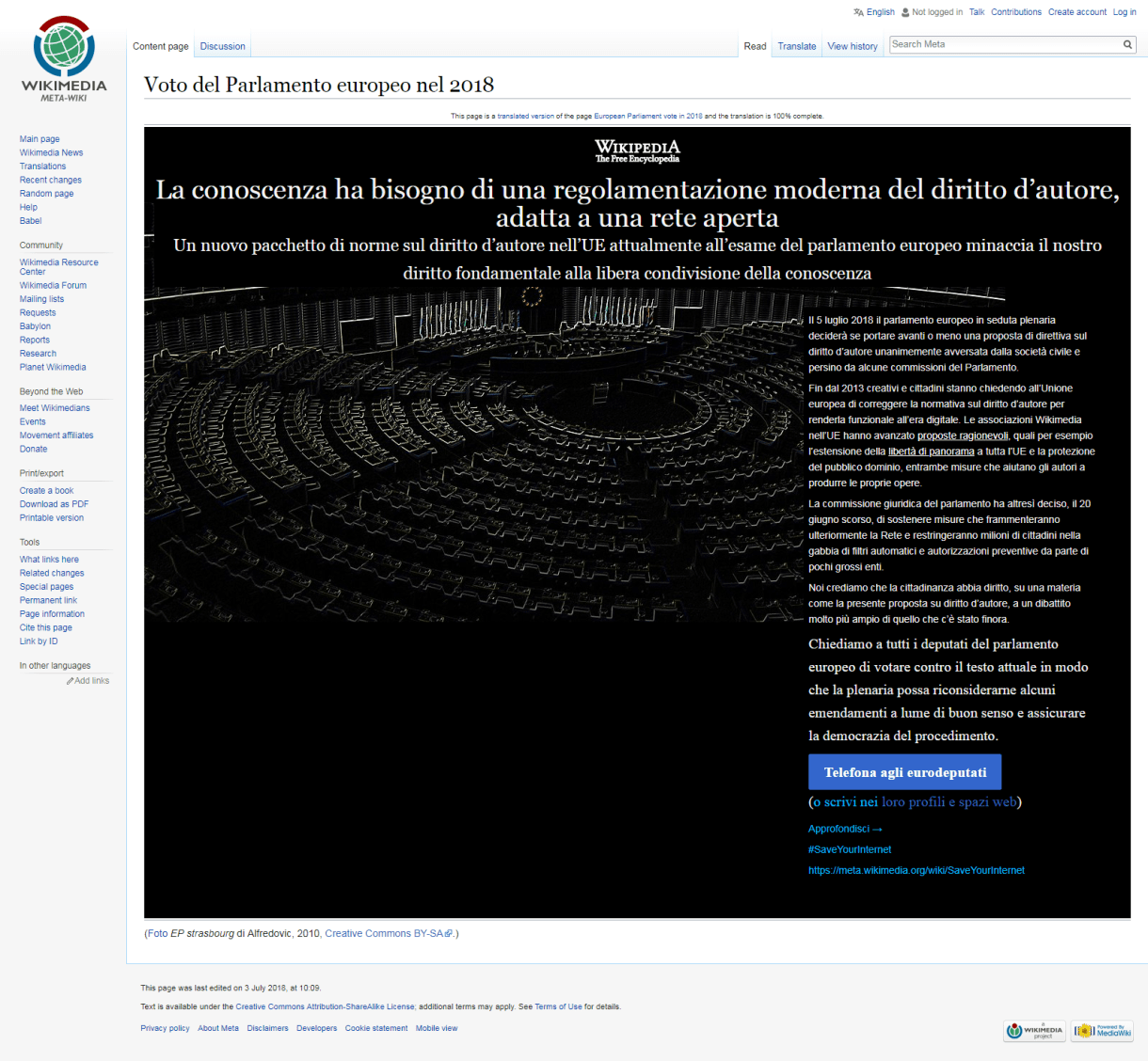Open Special pages link
The height and width of the screenshot is (1061, 1148).
[x=46, y=587]
